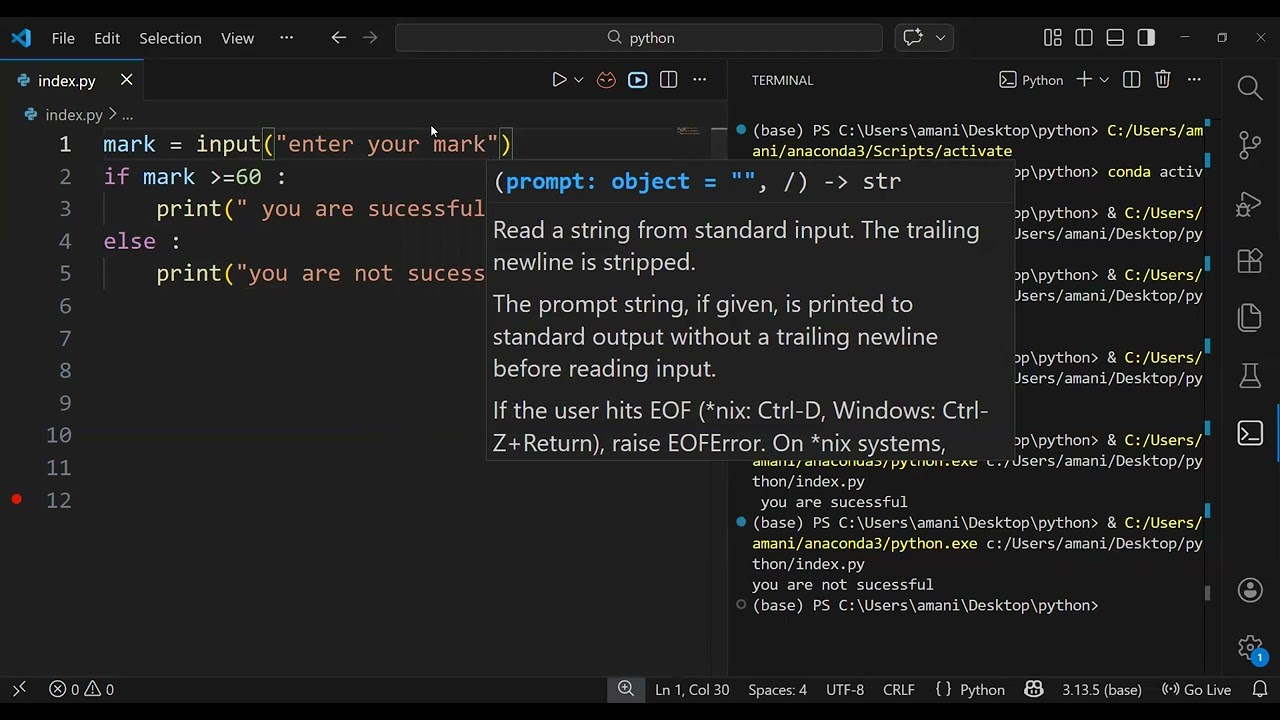The height and width of the screenshot is (720, 1280).
Task: Select the TERMINAL panel tab
Action: [x=782, y=80]
